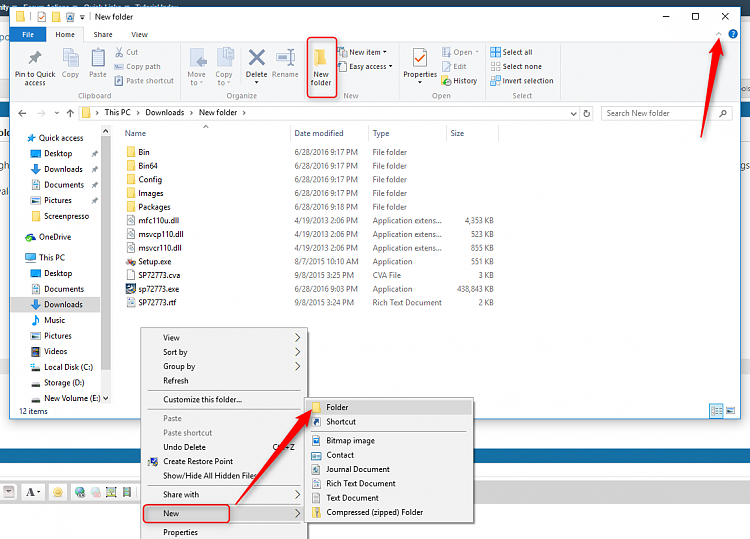The width and height of the screenshot is (750, 539).
Task: Click Invert selection in ribbon
Action: coord(522,81)
